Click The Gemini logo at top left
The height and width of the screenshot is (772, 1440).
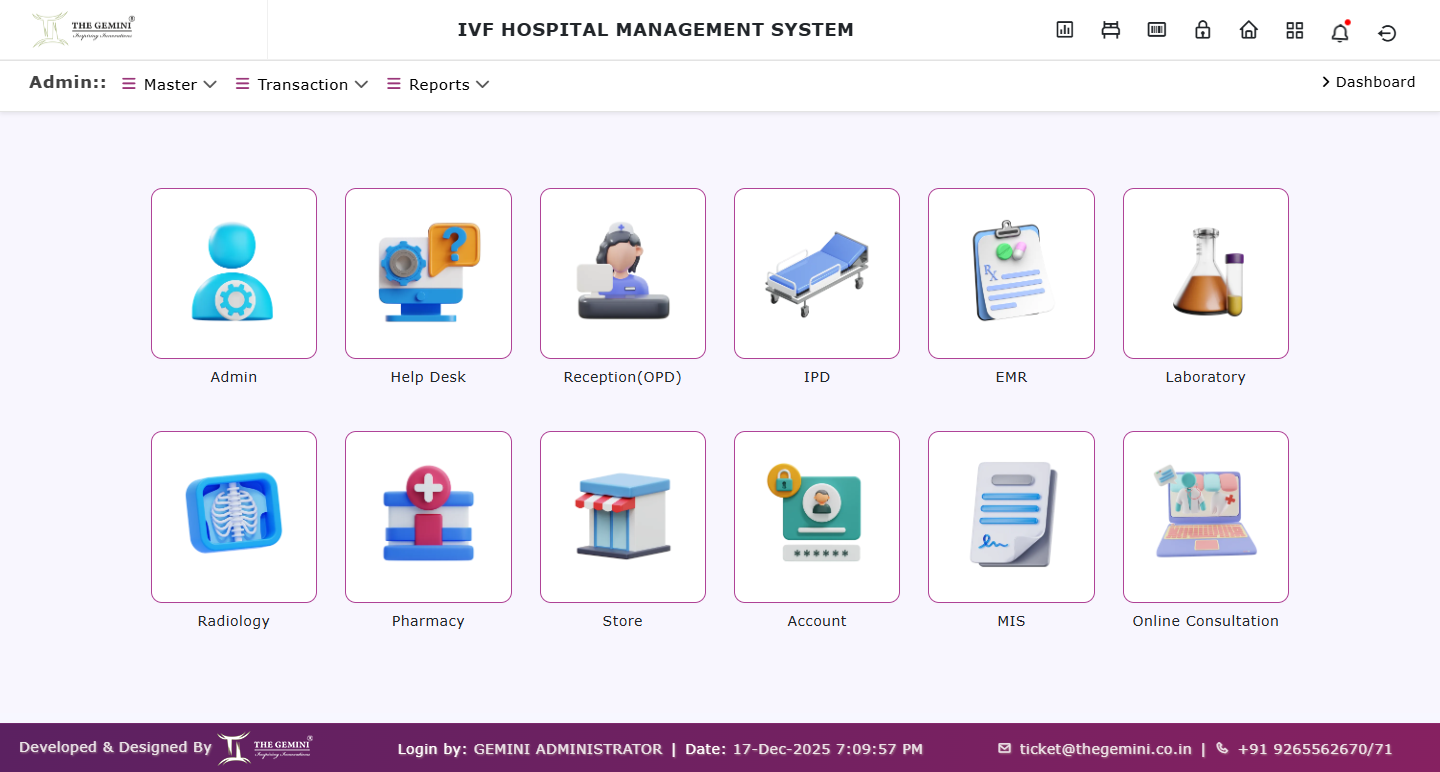tap(84, 30)
